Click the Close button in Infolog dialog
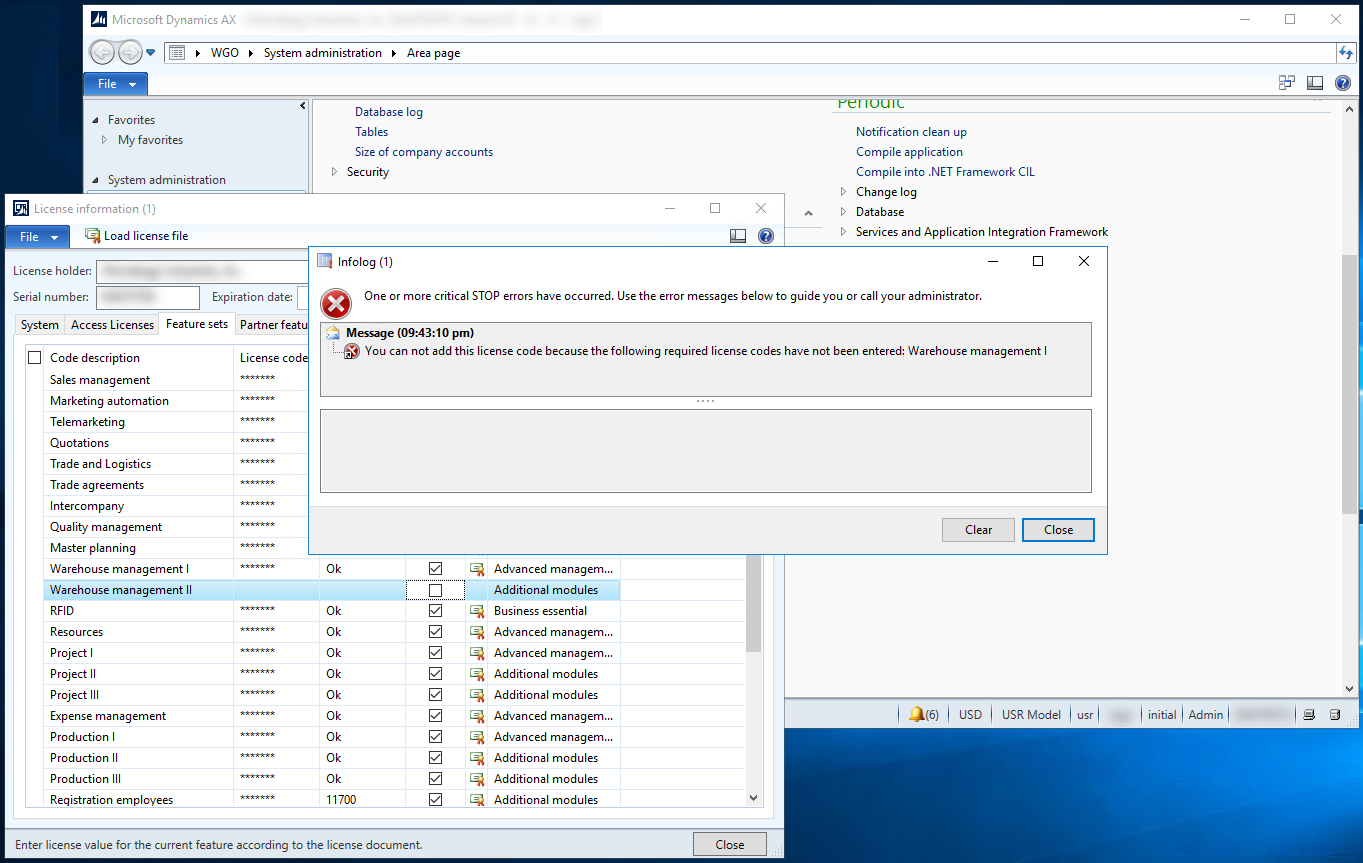The image size is (1363, 863). click(1058, 530)
